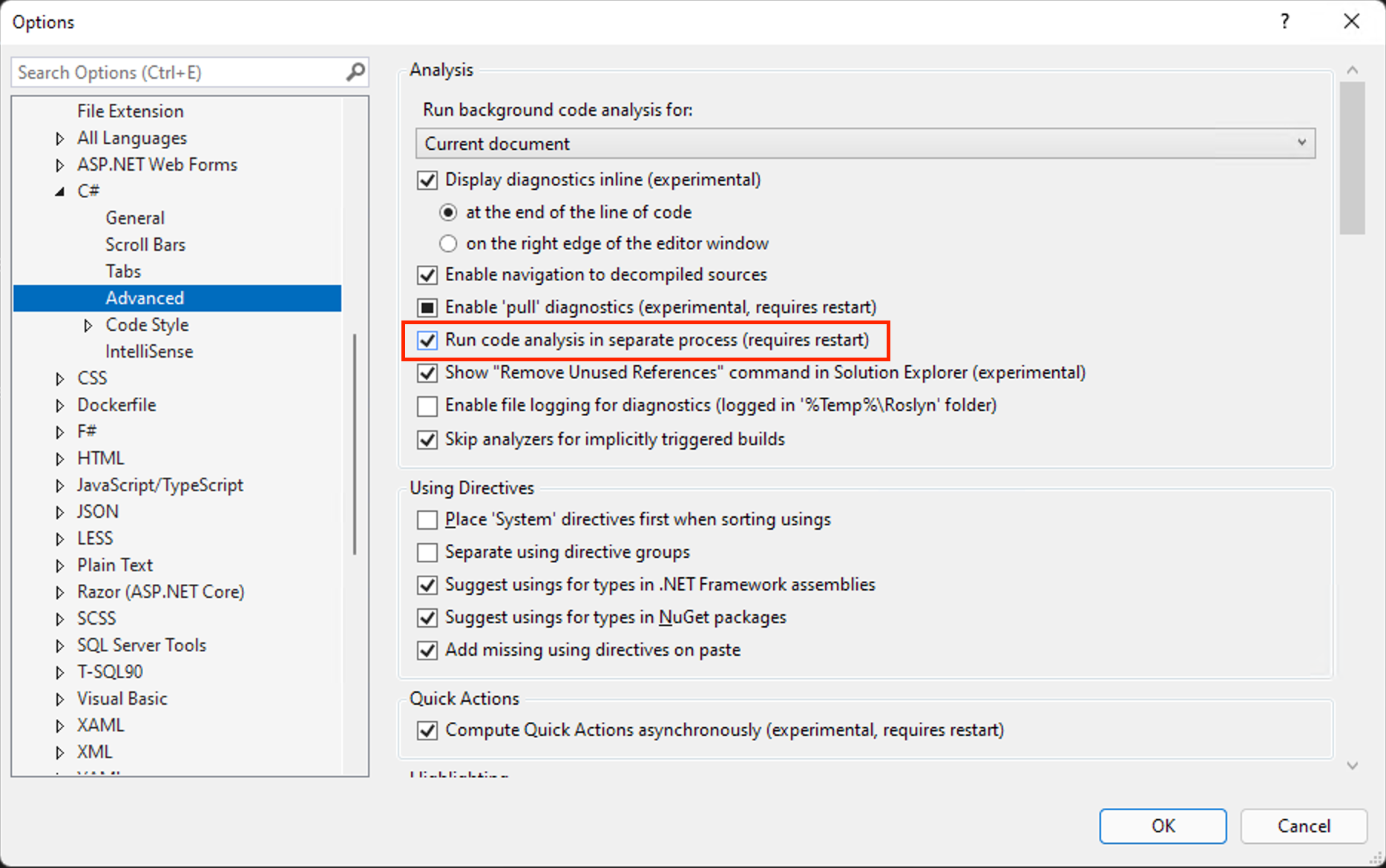Select the Dockerfile tree label
This screenshot has height=868, width=1386.
[x=116, y=405]
